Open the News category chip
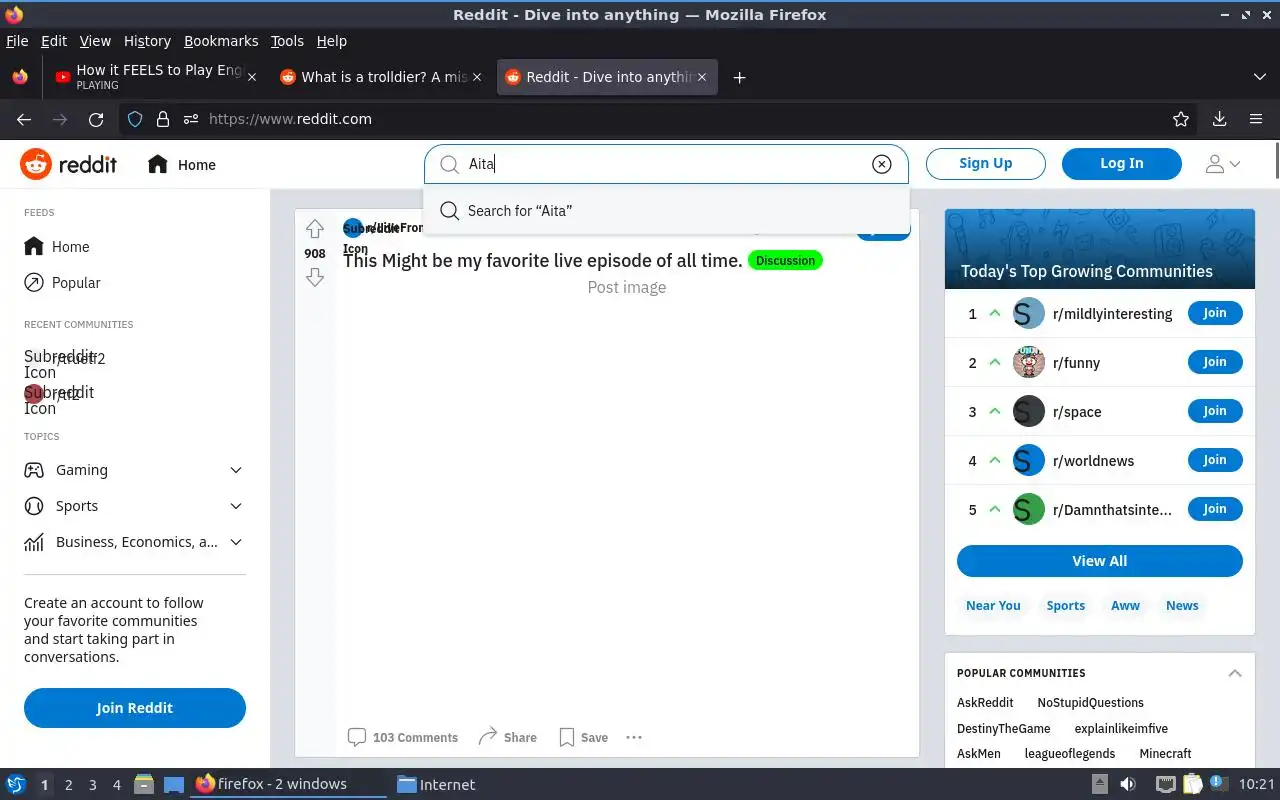 pos(1182,605)
